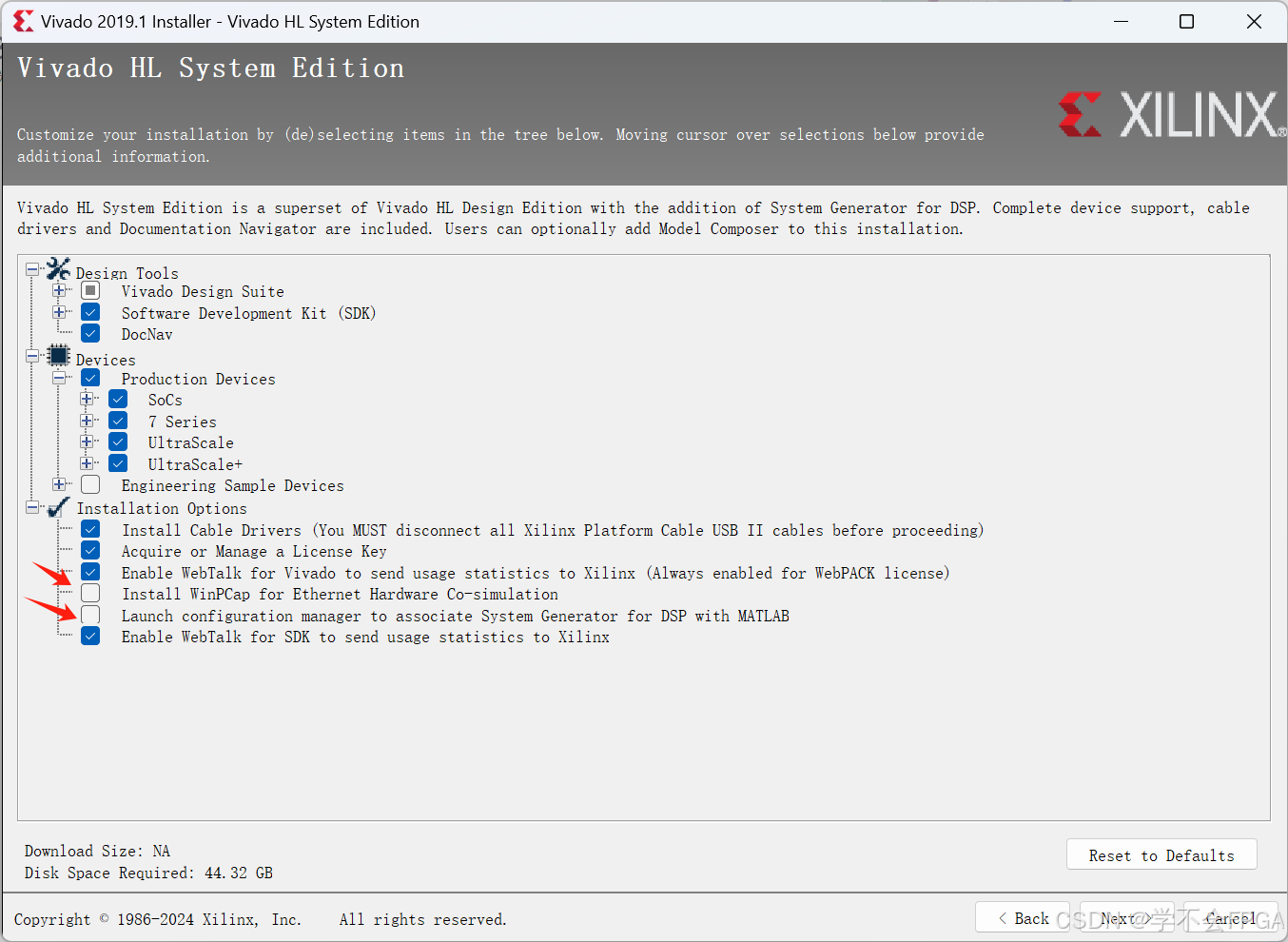Expand the UltraScale node
Screen dimensions: 1288x942
(x=87, y=442)
